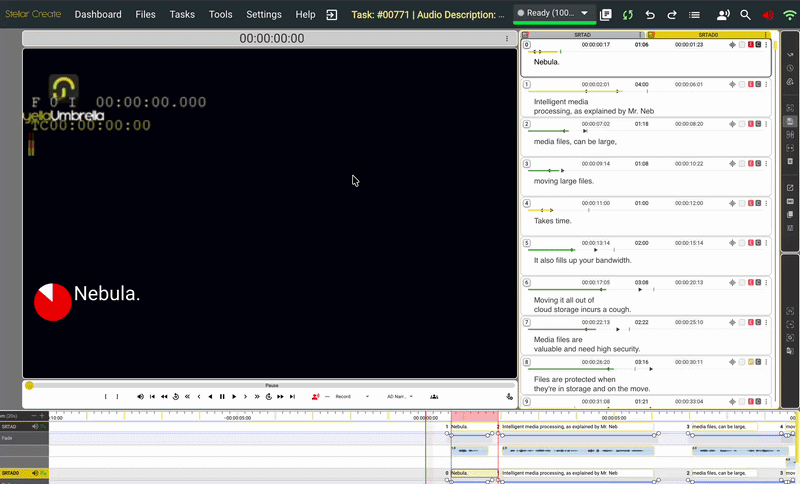Open the Files menu
Image resolution: width=800 pixels, height=484 pixels.
[x=145, y=15]
